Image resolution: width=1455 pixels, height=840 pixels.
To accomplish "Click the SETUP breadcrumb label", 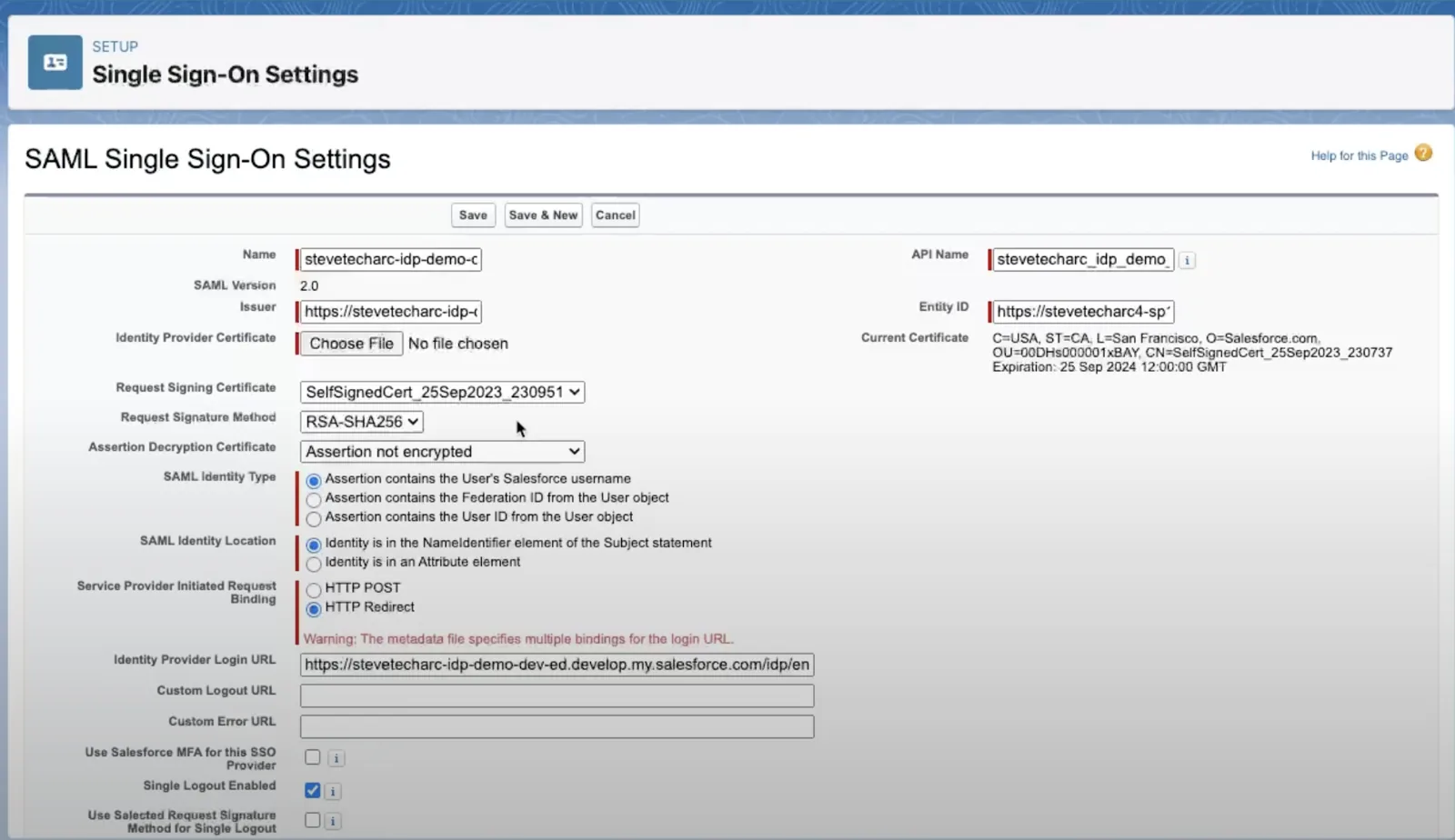I will 115,46.
